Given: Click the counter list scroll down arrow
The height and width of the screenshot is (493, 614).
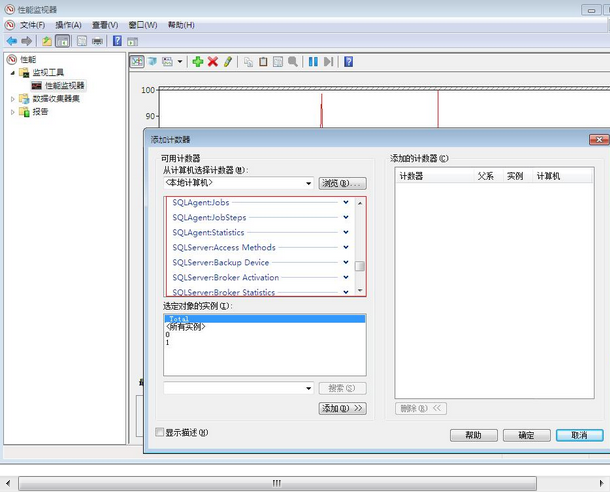Looking at the screenshot, I should [x=360, y=290].
